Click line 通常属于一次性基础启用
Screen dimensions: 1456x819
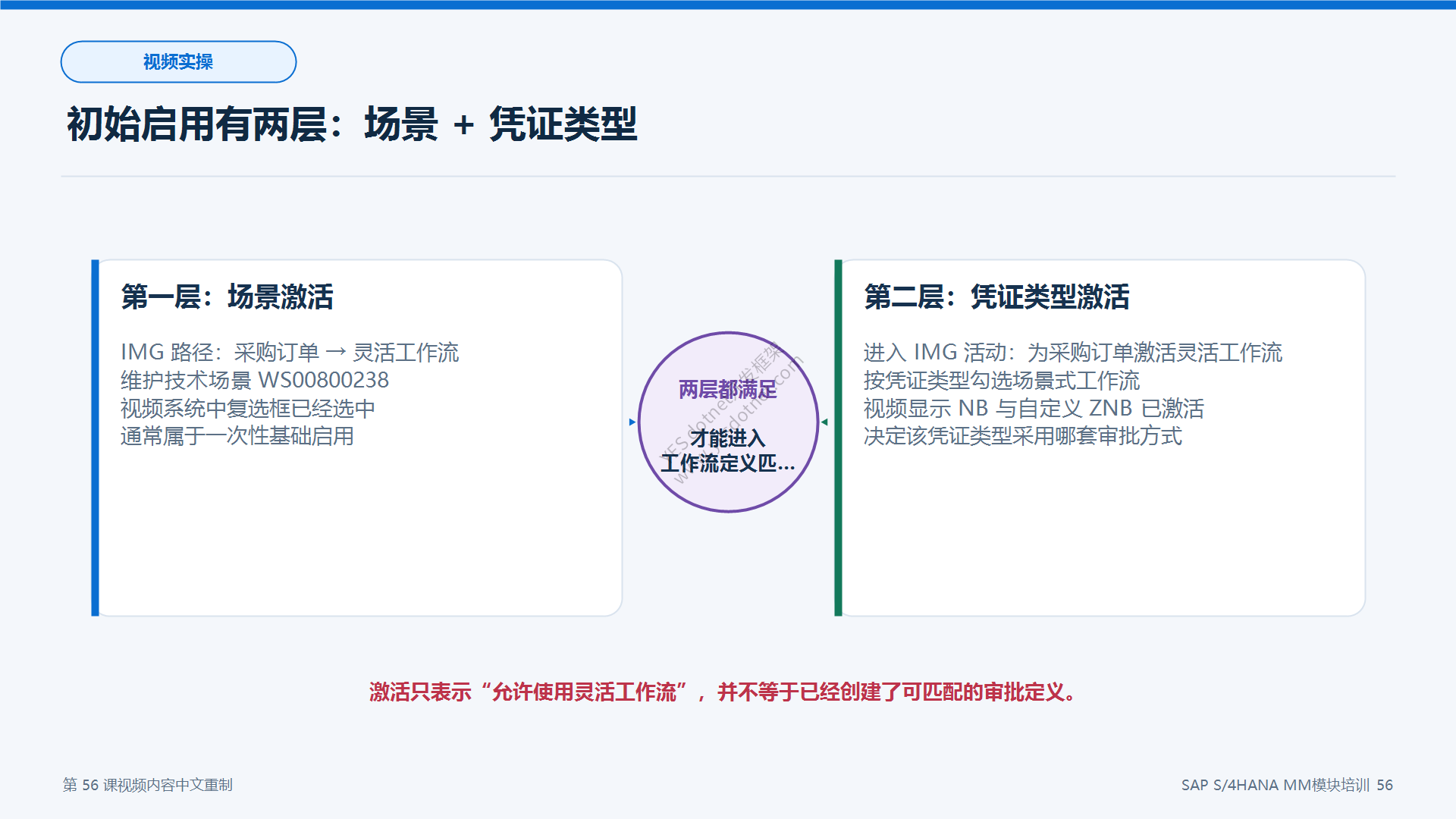point(237,436)
